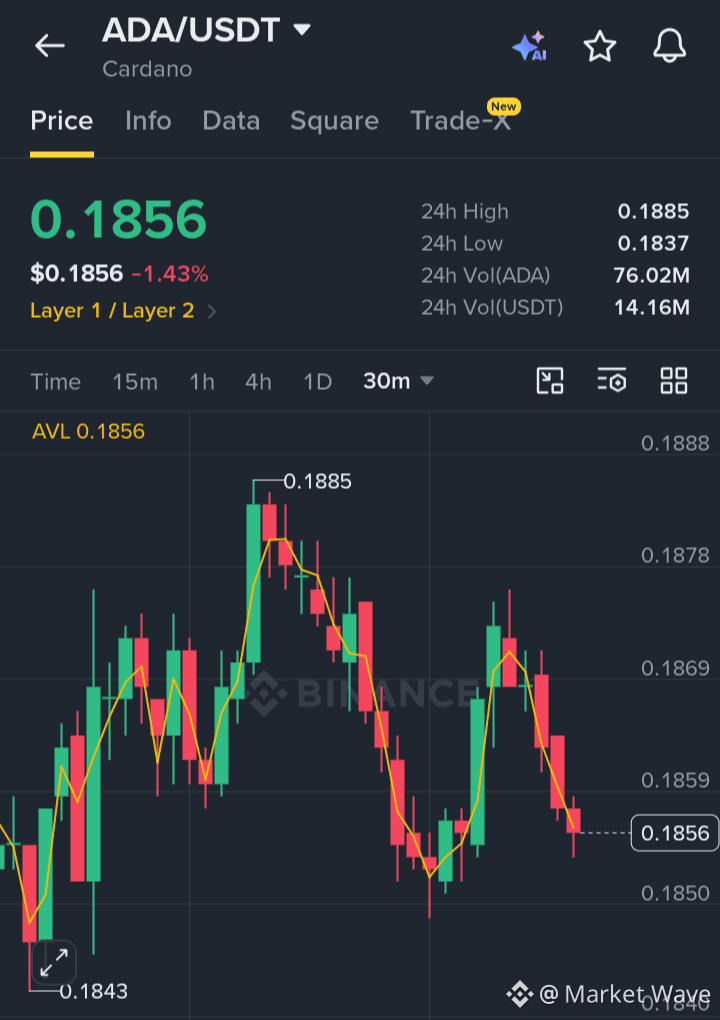The image size is (720, 1020).
Task: Click the 0.1878 price axis label
Action: [675, 556]
